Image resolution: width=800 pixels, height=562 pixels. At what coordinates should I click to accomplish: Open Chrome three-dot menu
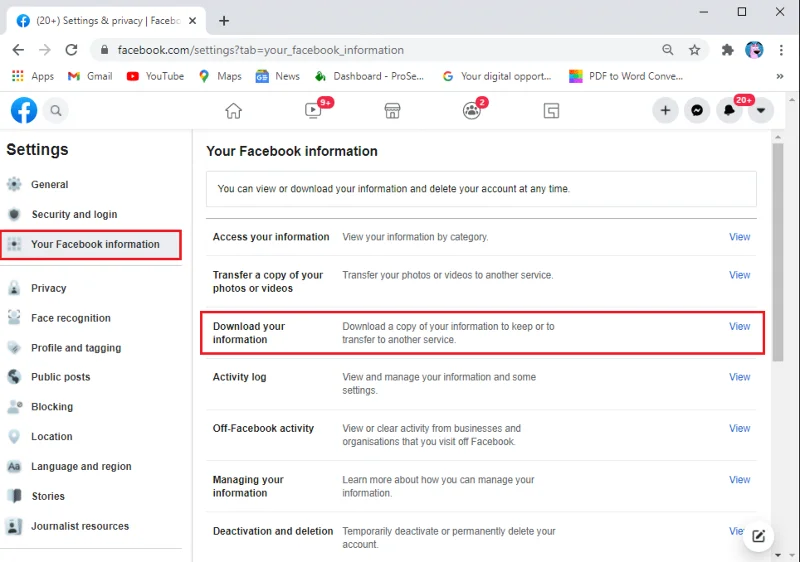[781, 49]
